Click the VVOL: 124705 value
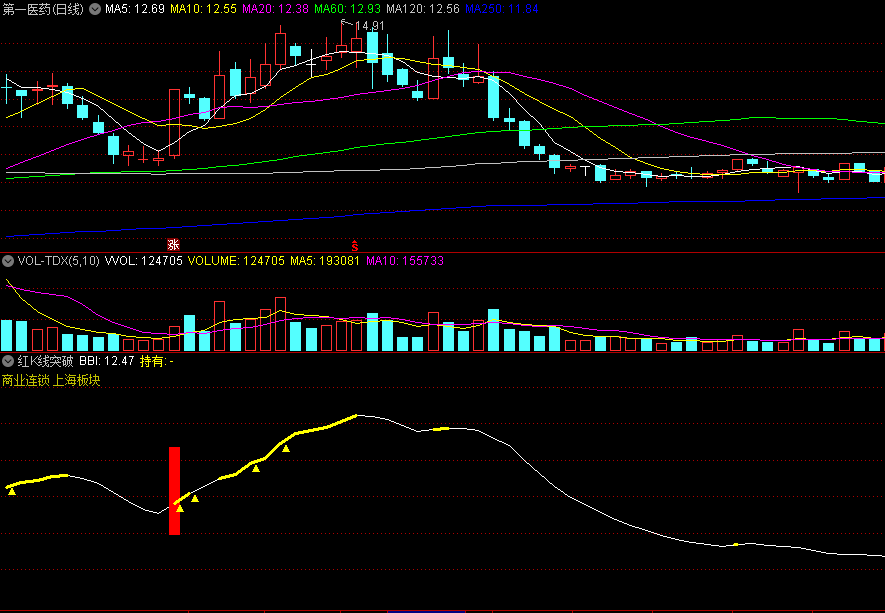885x613 pixels. (x=143, y=261)
